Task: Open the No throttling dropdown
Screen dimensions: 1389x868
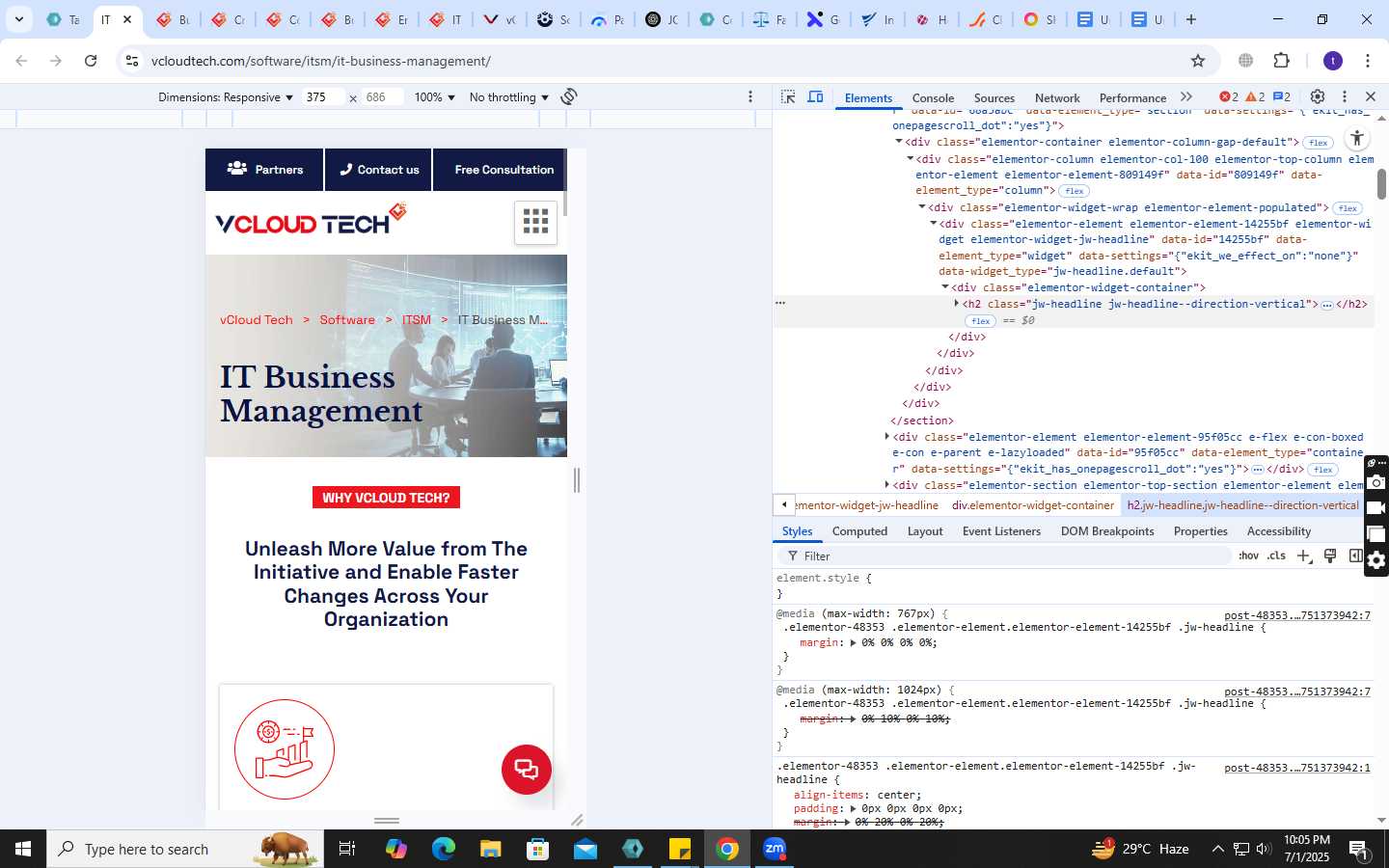Action: [508, 97]
